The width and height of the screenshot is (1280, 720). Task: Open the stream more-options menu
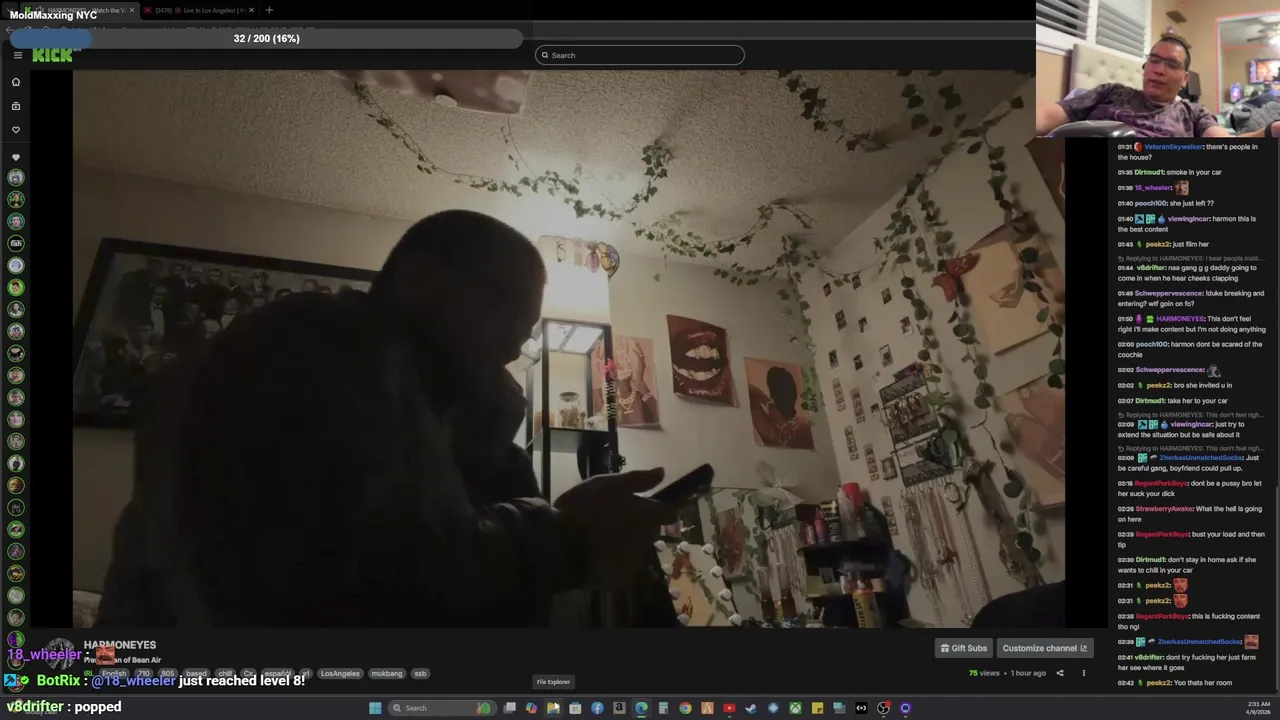1083,673
